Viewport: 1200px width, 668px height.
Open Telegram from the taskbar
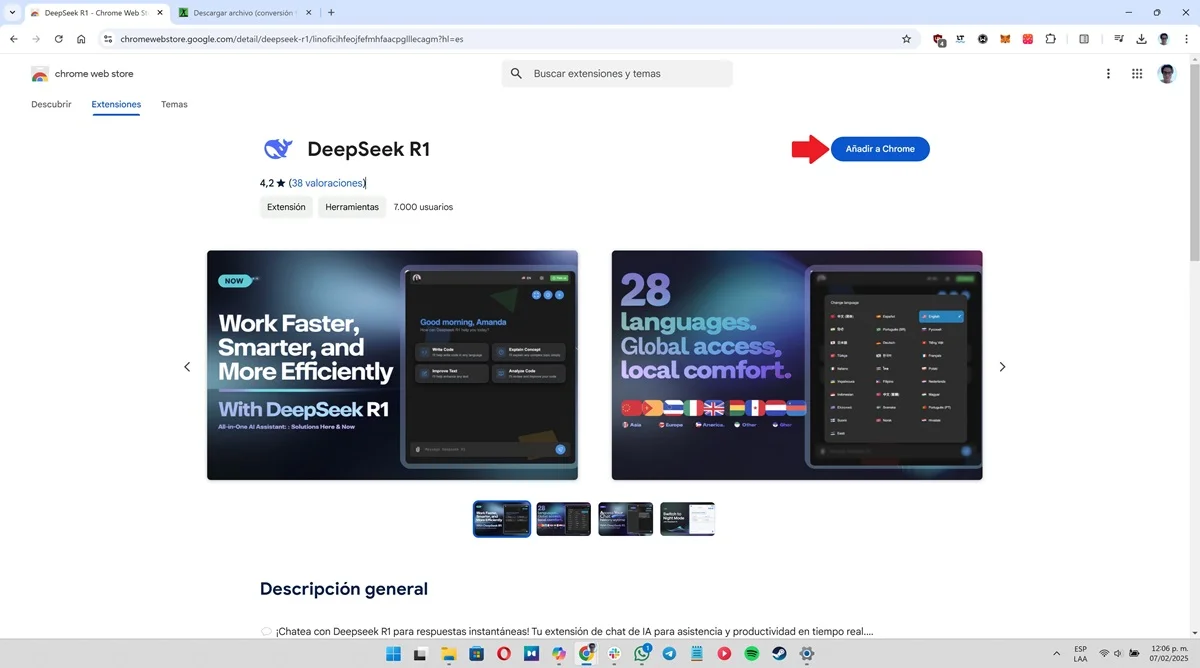[x=670, y=655]
